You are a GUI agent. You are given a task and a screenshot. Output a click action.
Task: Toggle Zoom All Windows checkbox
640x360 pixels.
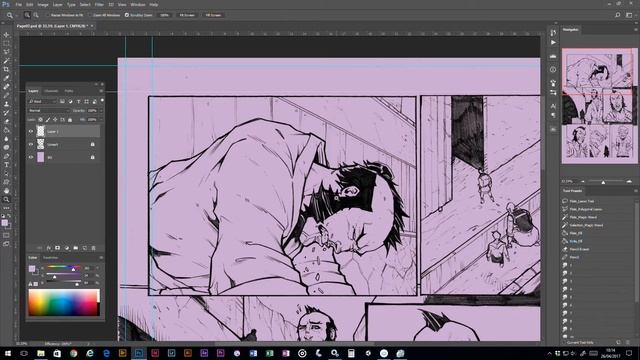pos(91,15)
